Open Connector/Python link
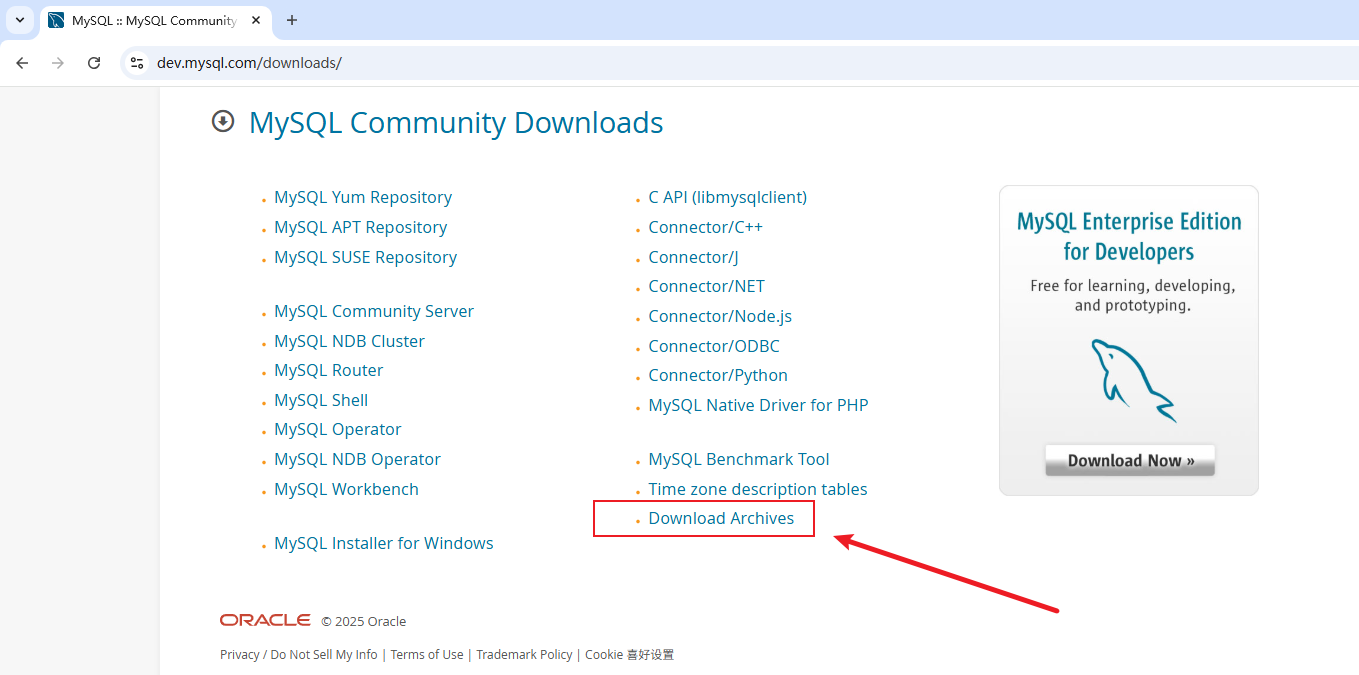 coord(718,376)
